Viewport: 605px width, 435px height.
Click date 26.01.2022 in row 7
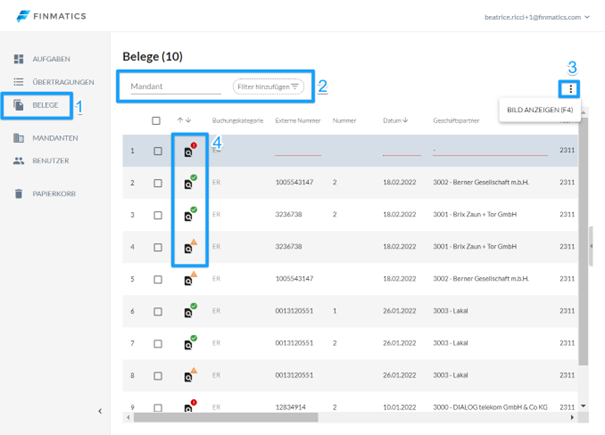(x=399, y=343)
